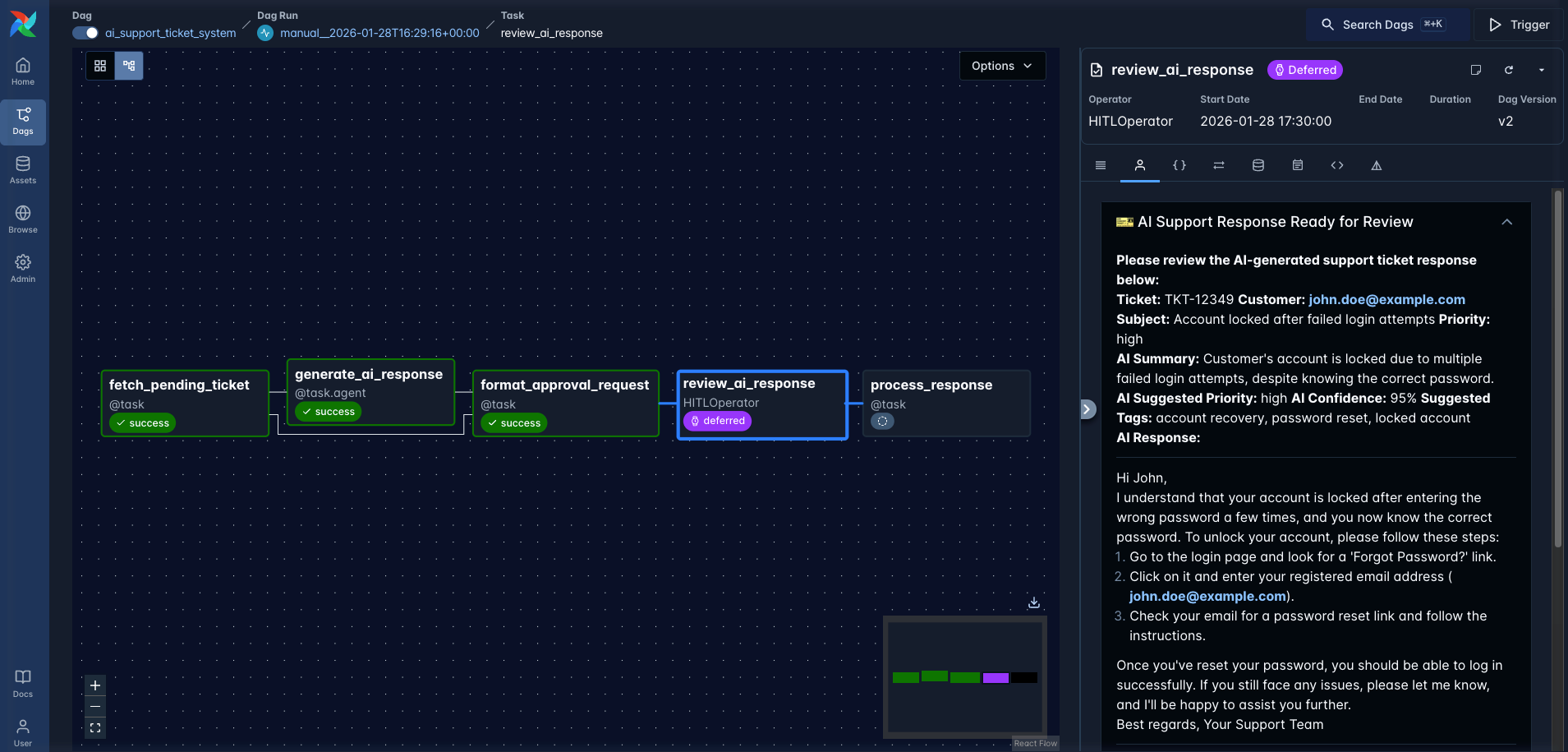Click the download graph icon
This screenshot has width=1568, height=752.
click(x=1034, y=602)
